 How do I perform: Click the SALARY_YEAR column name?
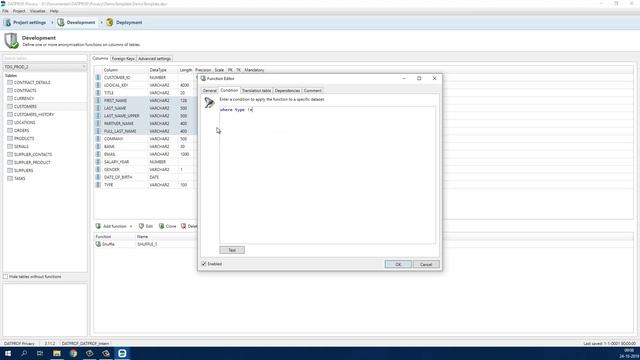116,162
